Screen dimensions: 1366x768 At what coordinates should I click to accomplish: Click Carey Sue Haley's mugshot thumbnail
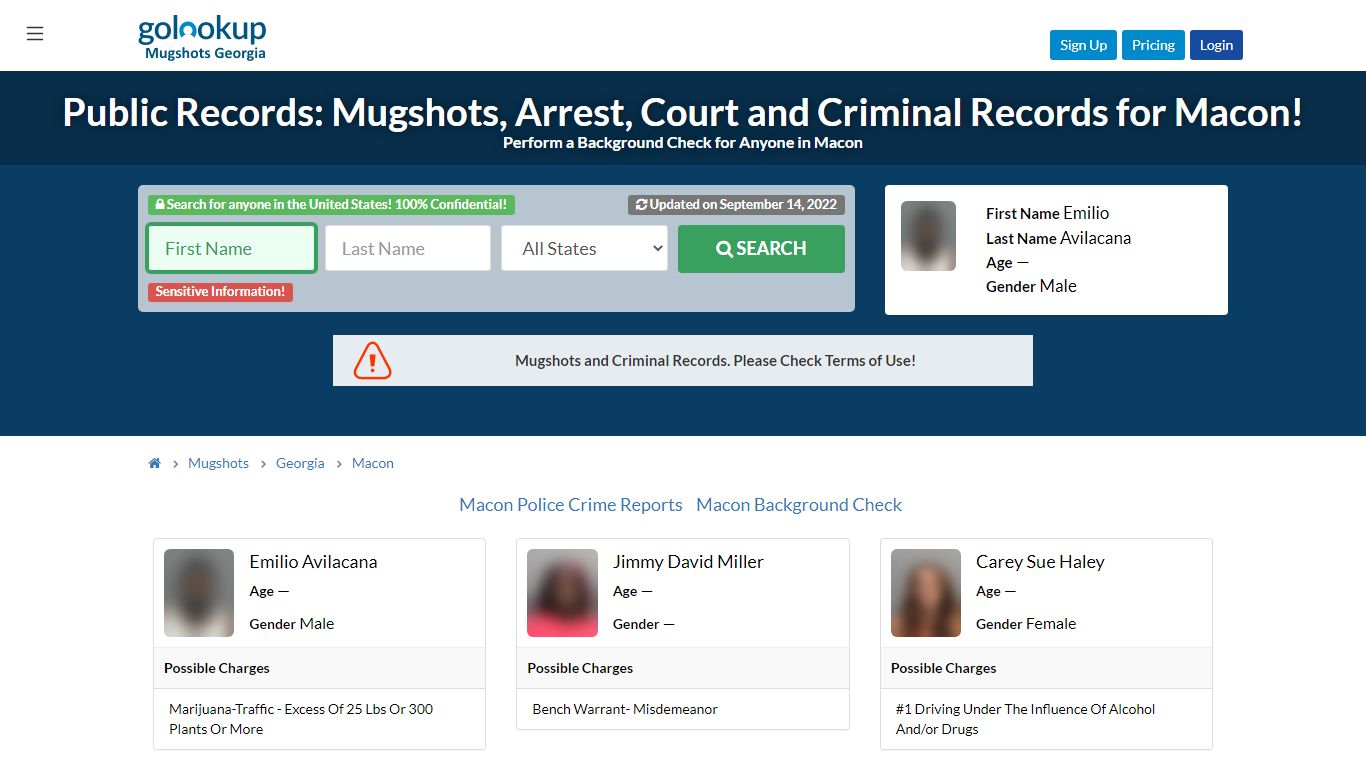click(x=926, y=593)
